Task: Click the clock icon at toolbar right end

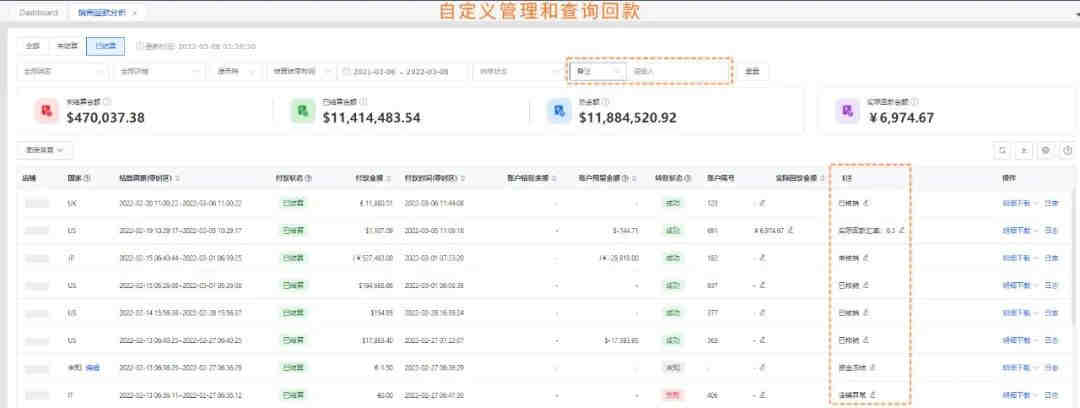Action: coord(1067,150)
